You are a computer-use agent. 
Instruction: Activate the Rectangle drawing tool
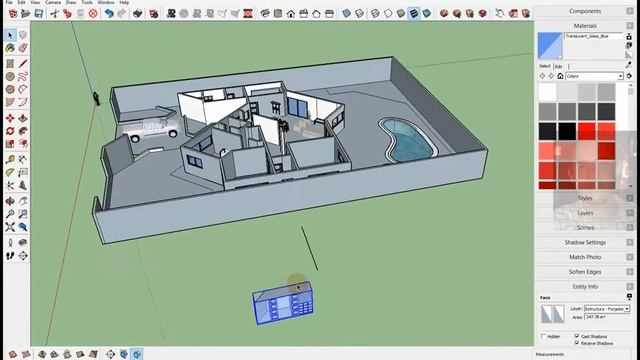(10, 64)
